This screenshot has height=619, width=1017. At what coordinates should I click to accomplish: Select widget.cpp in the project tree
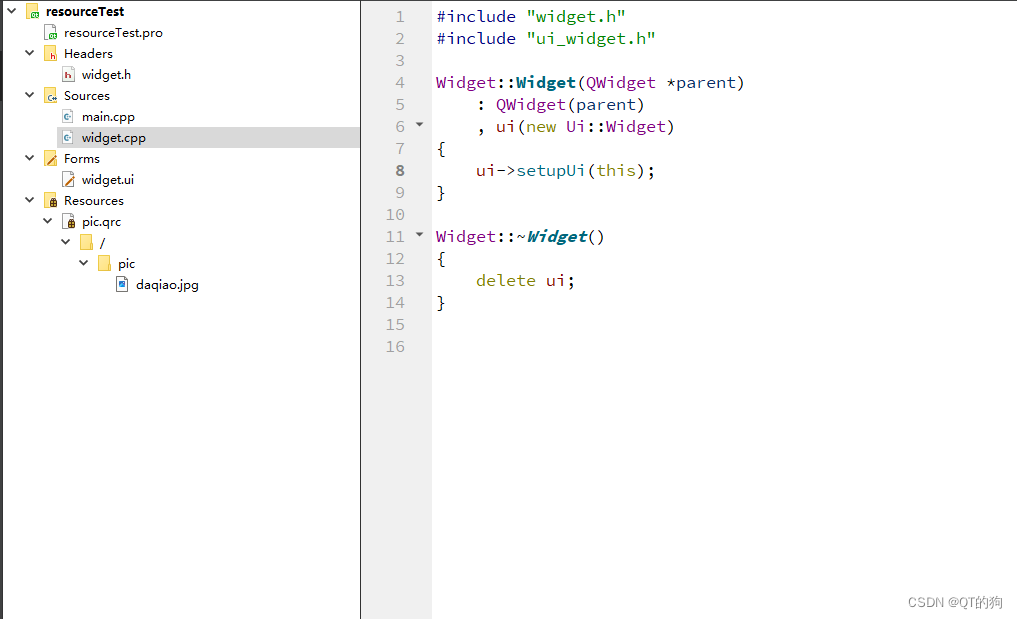point(114,138)
